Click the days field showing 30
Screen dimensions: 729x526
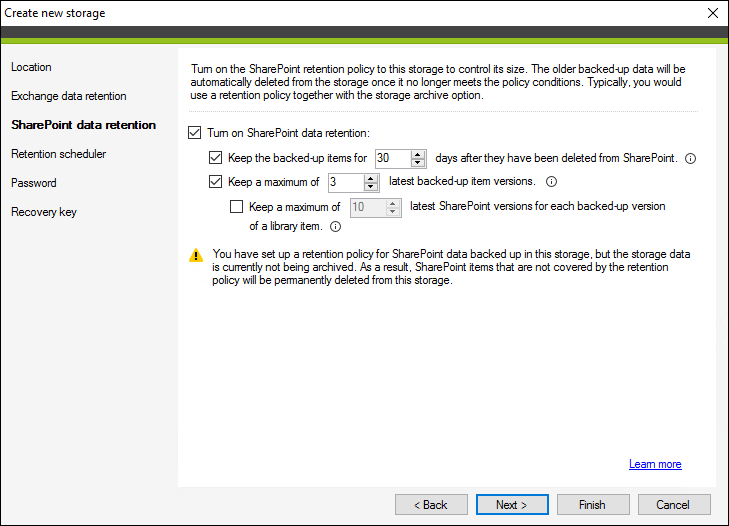pos(393,158)
